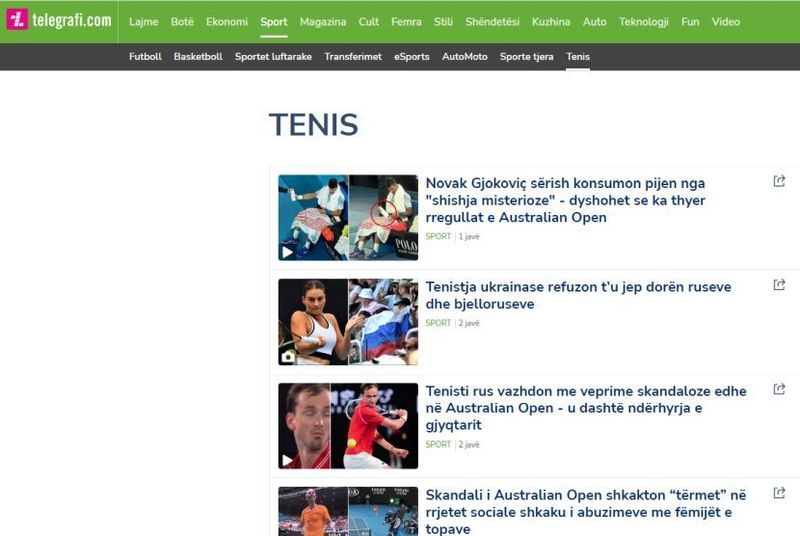The height and width of the screenshot is (536, 800).
Task: Share the Australian Open scandal article
Action: pos(779,493)
